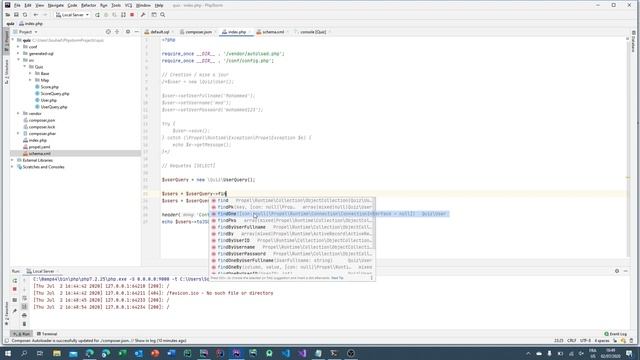Viewport: 640px width, 360px height.
Task: Open the Project view selector dropdown
Action: [x=25, y=32]
